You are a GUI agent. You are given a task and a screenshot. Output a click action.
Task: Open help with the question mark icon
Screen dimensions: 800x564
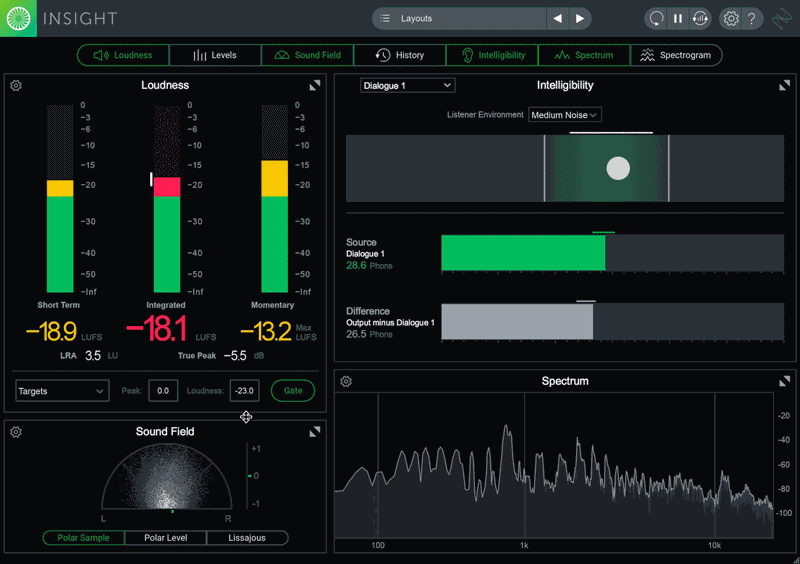pyautogui.click(x=752, y=18)
